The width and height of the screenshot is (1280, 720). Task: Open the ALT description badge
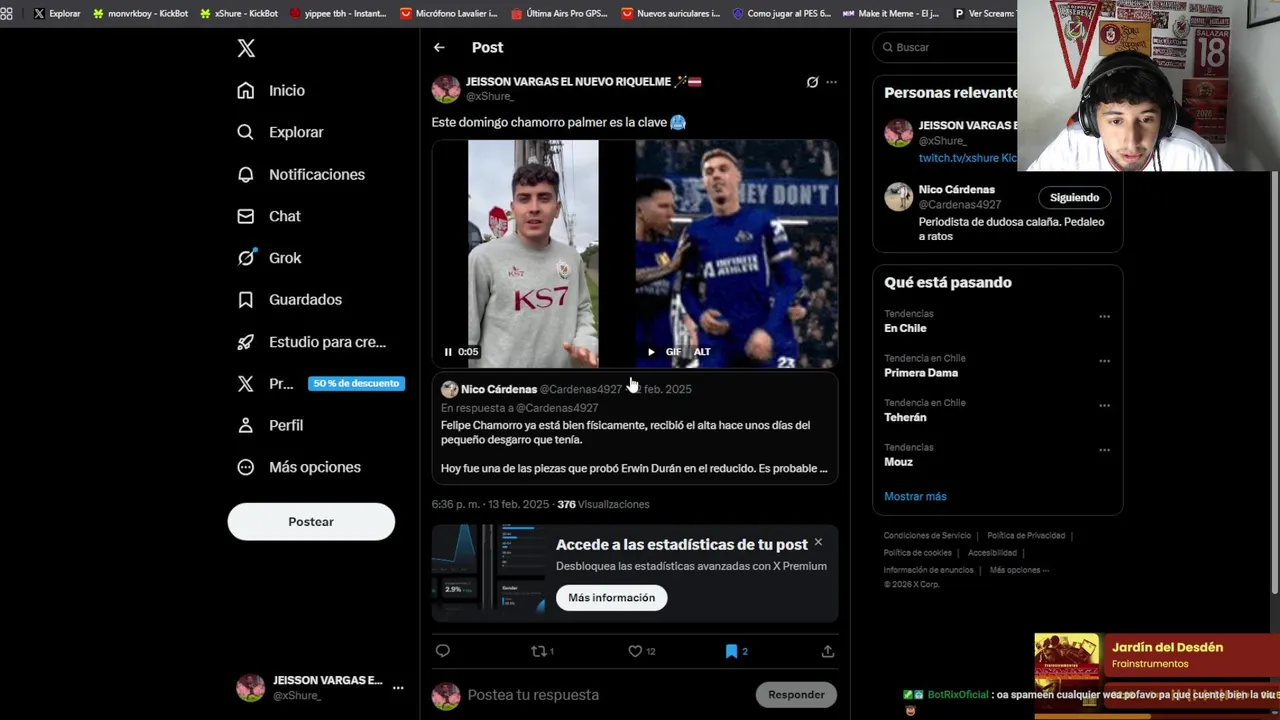(x=702, y=352)
